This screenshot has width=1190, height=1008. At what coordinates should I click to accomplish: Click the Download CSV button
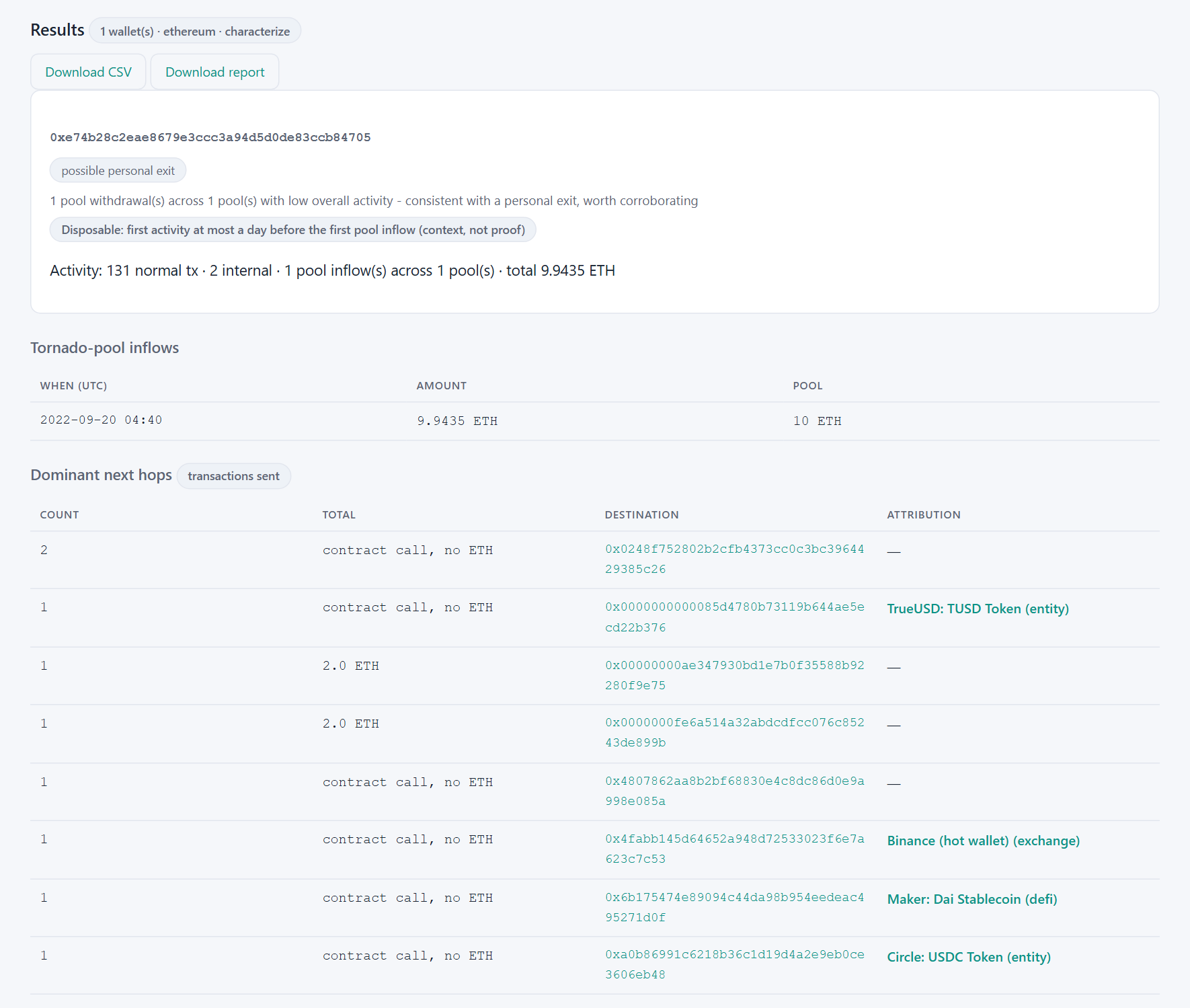tap(88, 72)
